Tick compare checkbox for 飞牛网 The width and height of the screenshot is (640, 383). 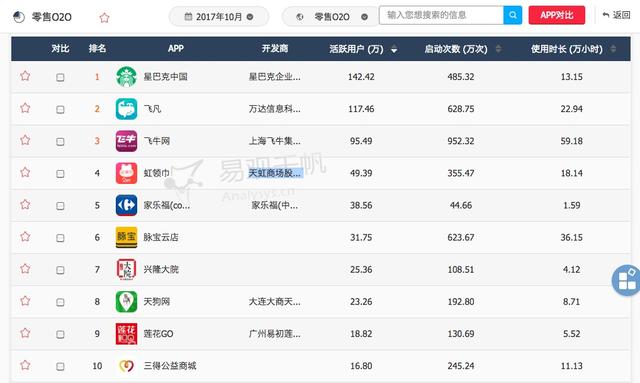pos(60,142)
